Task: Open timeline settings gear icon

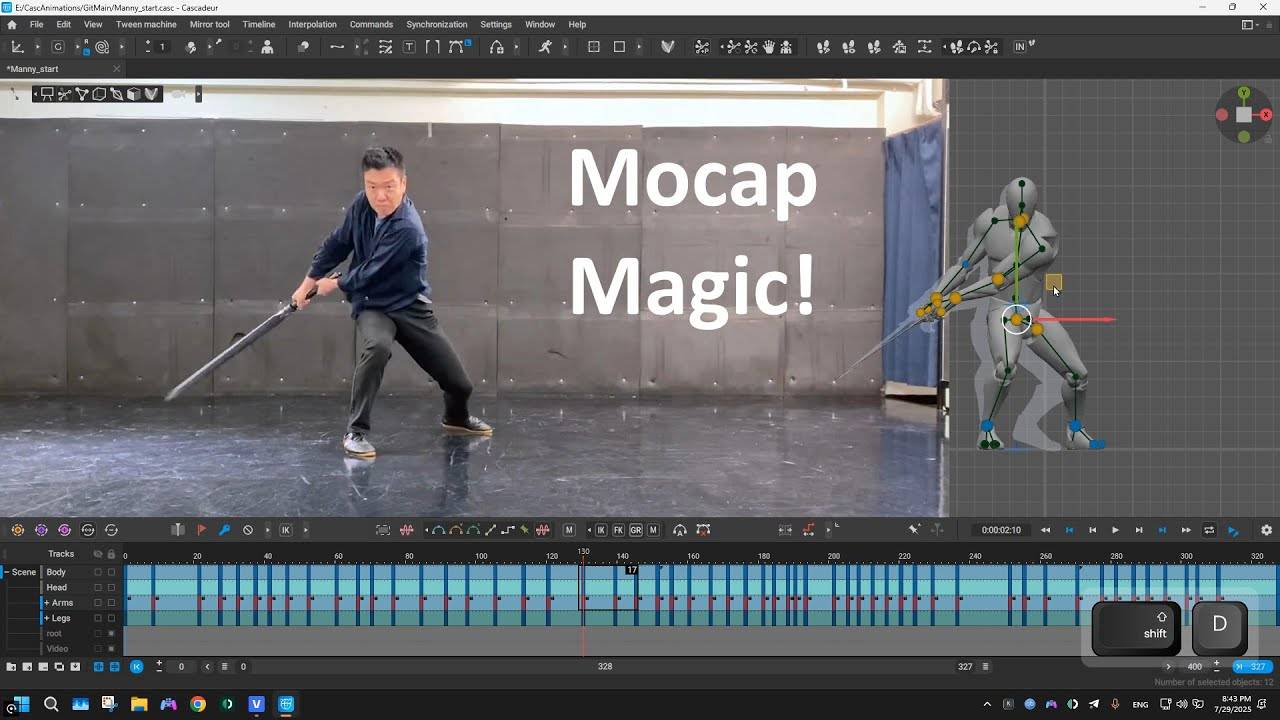Action: coord(1266,530)
